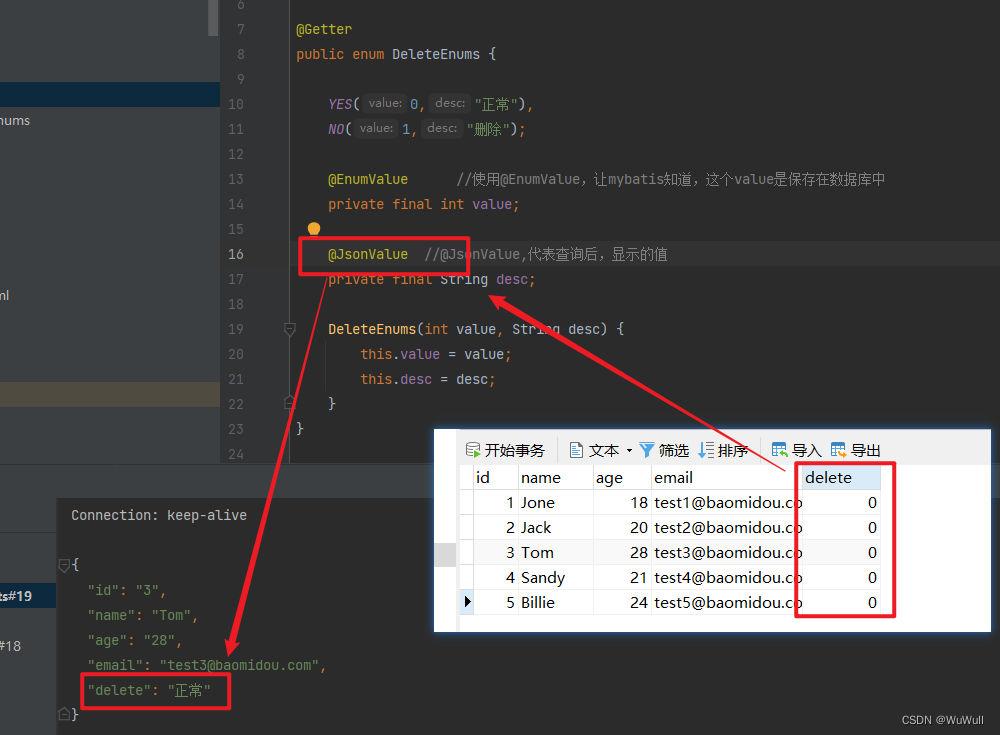Viewport: 1000px width, 735px height.
Task: Click the @EnumValue annotation
Action: pyautogui.click(x=368, y=179)
